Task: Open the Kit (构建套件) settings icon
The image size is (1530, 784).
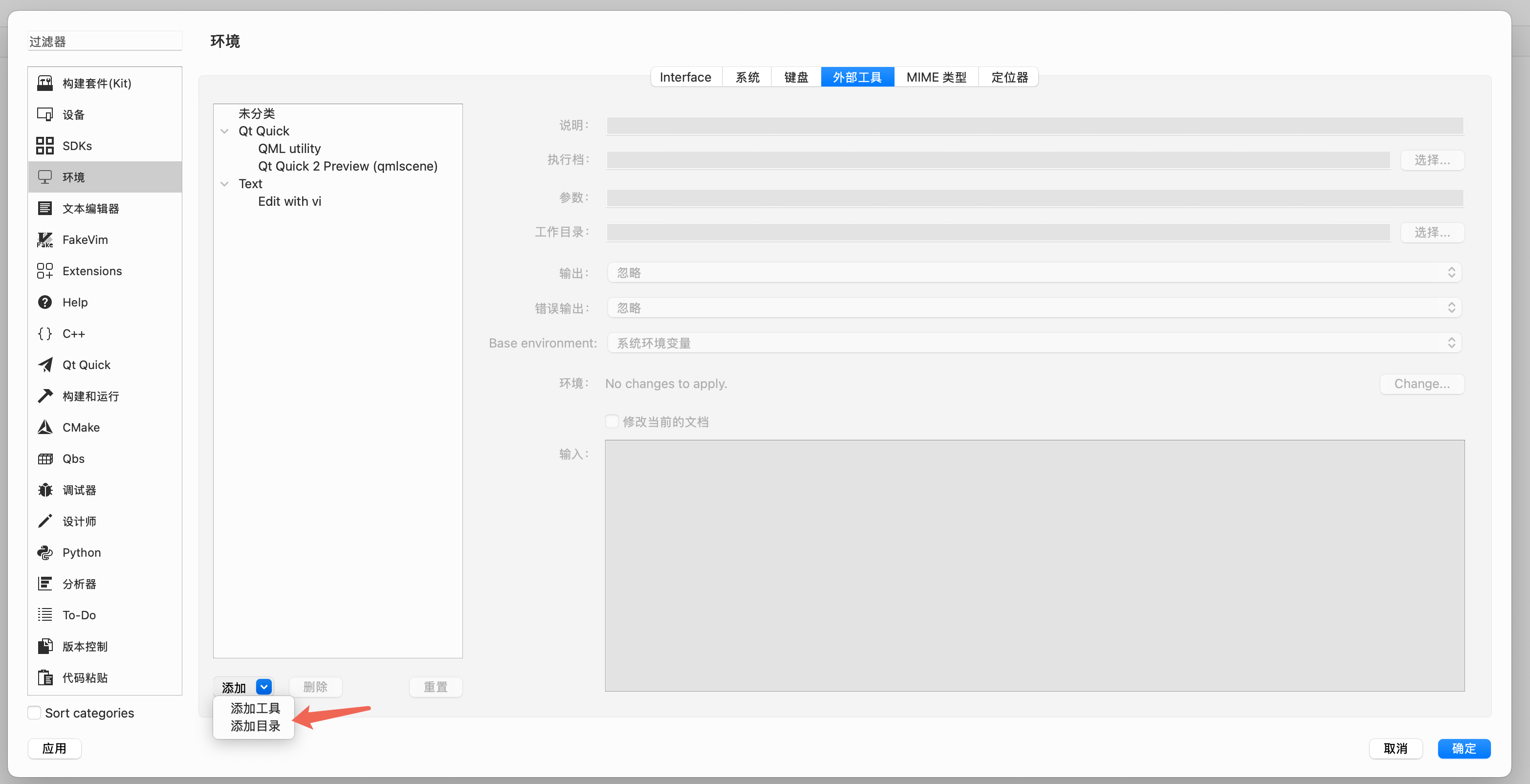Action: coord(45,83)
